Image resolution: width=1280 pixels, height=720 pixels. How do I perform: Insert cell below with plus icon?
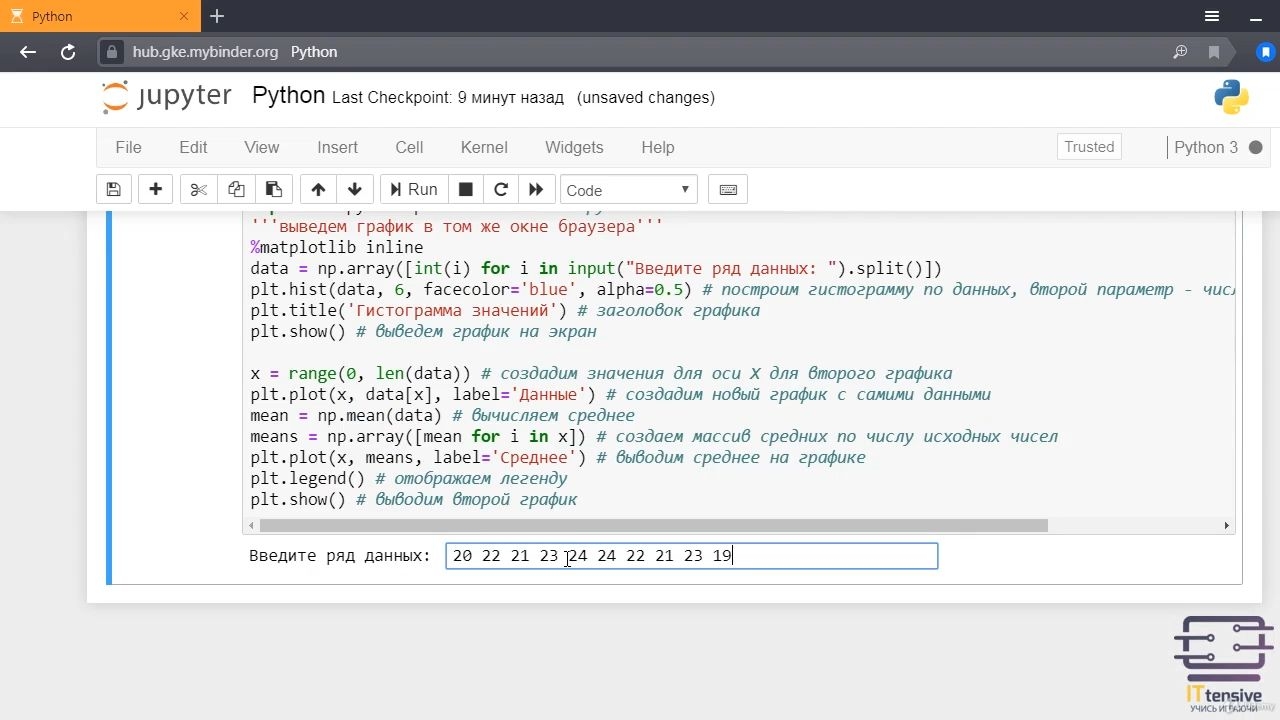point(155,190)
